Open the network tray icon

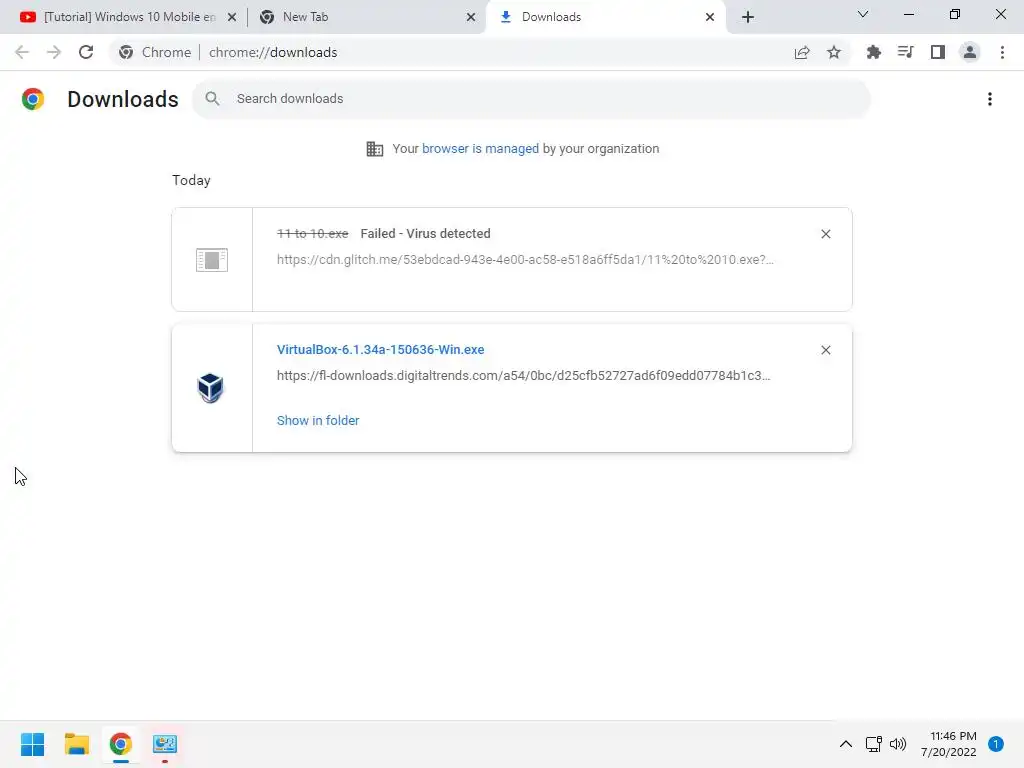873,744
